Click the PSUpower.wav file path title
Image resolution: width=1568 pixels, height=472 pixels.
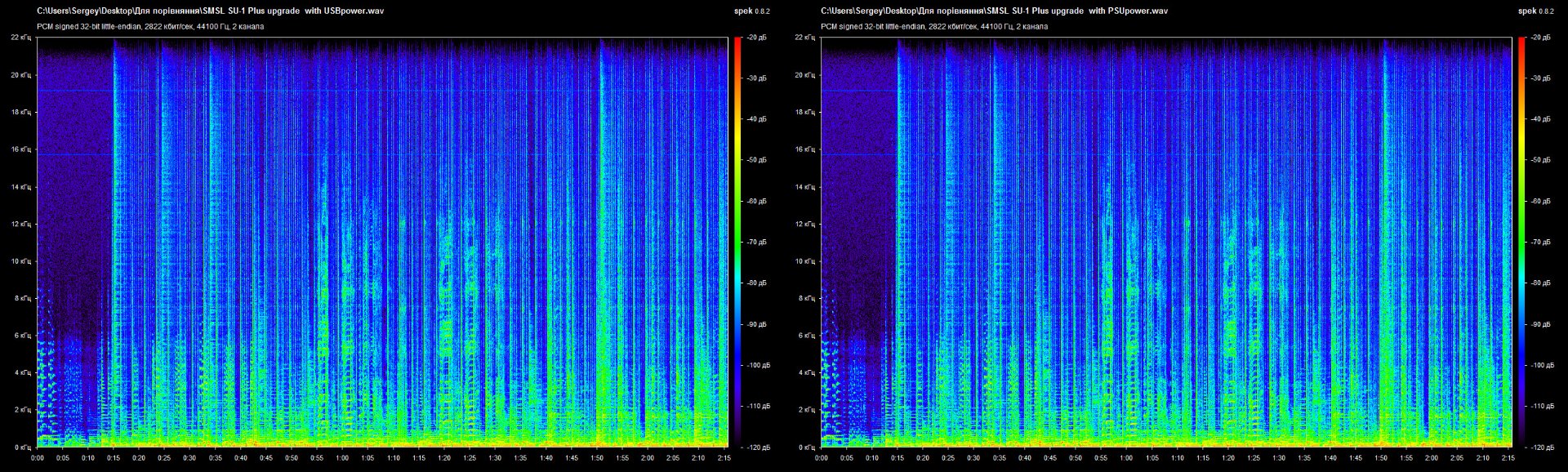point(994,11)
